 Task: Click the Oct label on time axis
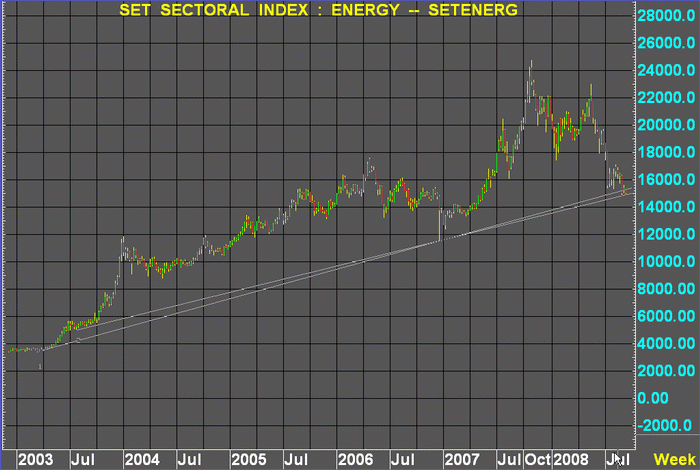coord(538,460)
